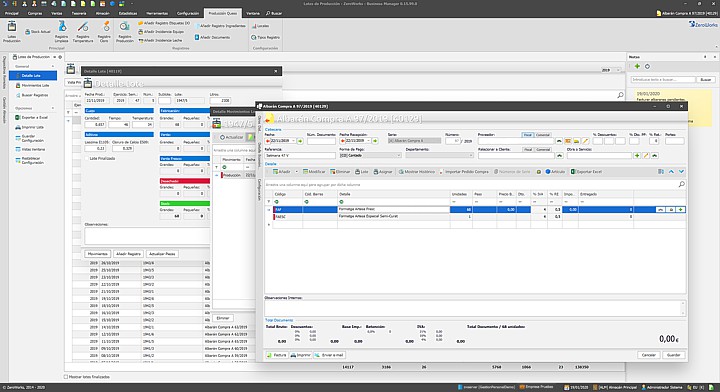Click Añadir Incidencia Leche in ribbon
Screen dimensions: 720x392
click(160, 40)
